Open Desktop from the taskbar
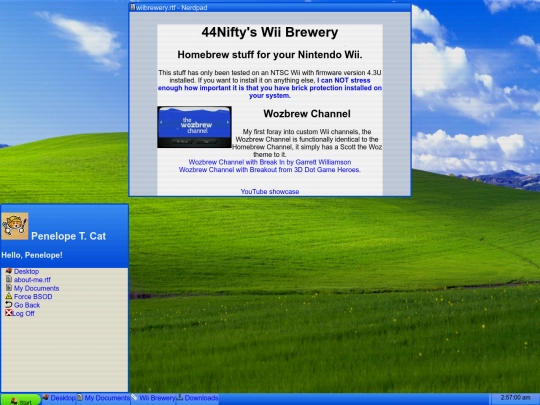This screenshot has height=405, width=540. [x=59, y=398]
